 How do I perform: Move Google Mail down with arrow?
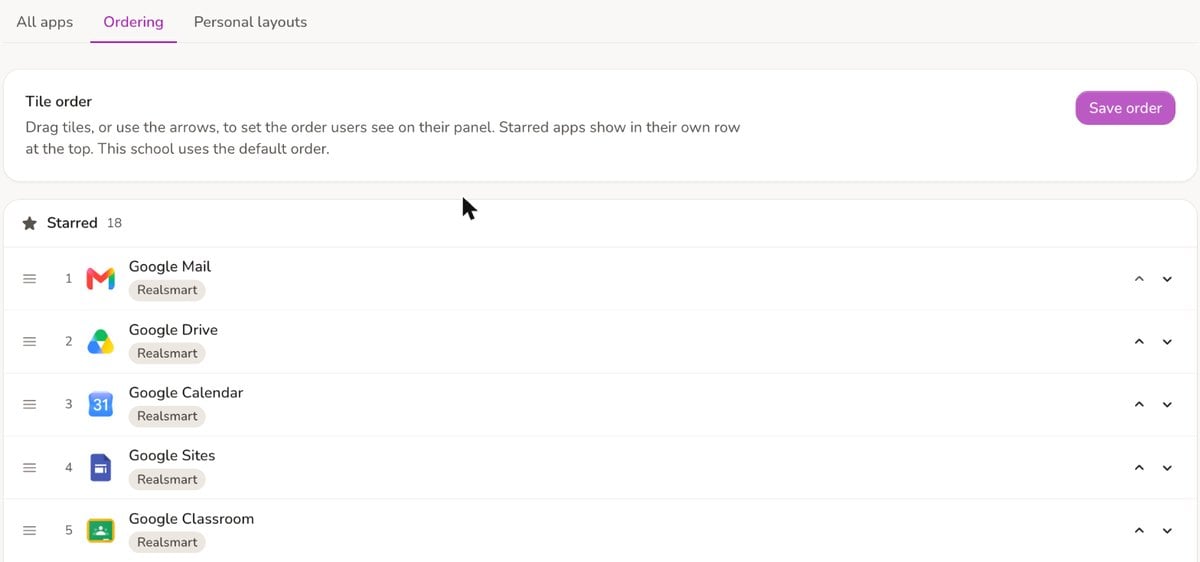(x=1167, y=279)
